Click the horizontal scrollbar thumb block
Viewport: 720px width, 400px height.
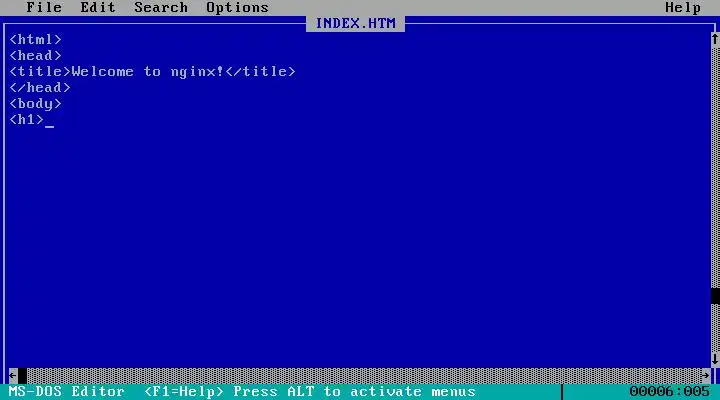(22, 376)
